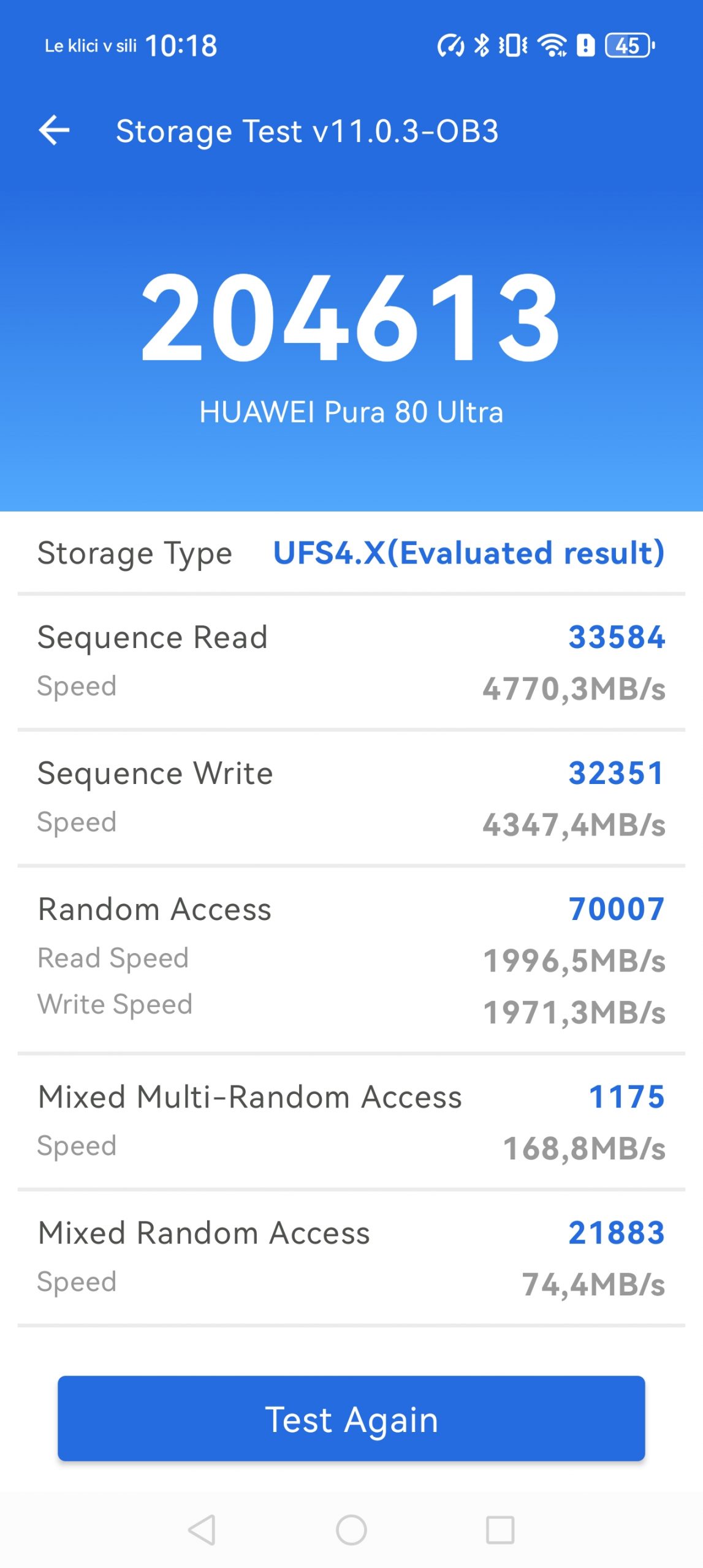Tap the UFS4.X evaluated result text
703x1568 pixels.
tap(469, 553)
